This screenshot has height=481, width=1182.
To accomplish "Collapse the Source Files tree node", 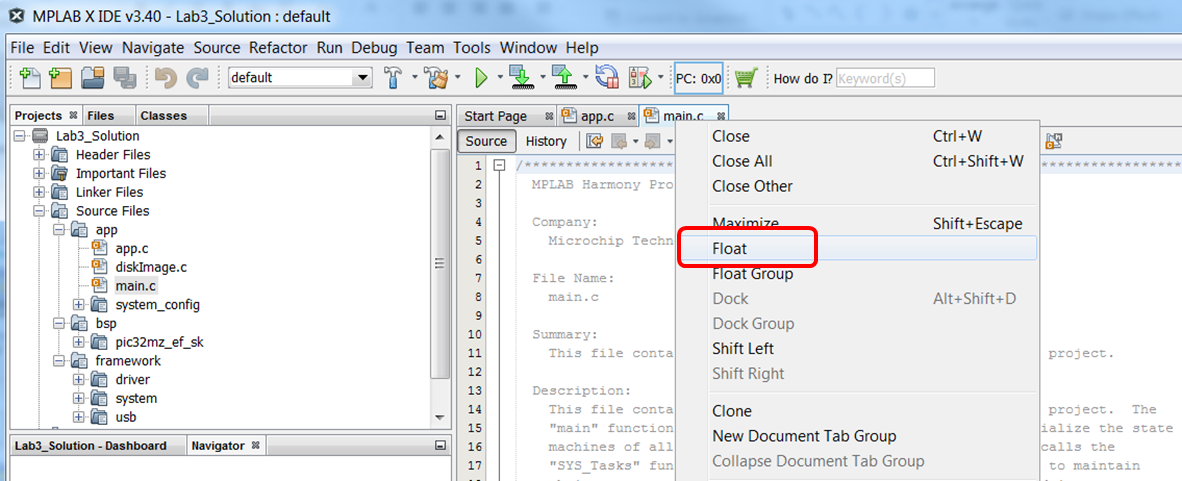I will tap(39, 211).
